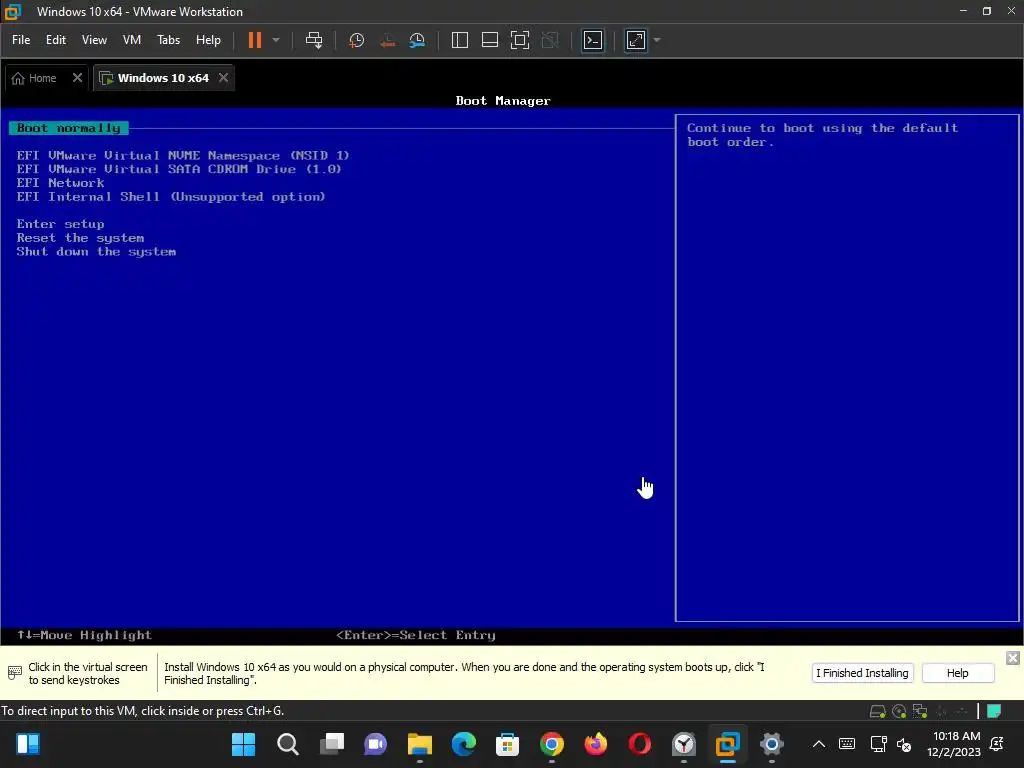Screen dimensions: 1024x768
Task: Expand the hidden system tray icons chevron
Action: coord(818,744)
